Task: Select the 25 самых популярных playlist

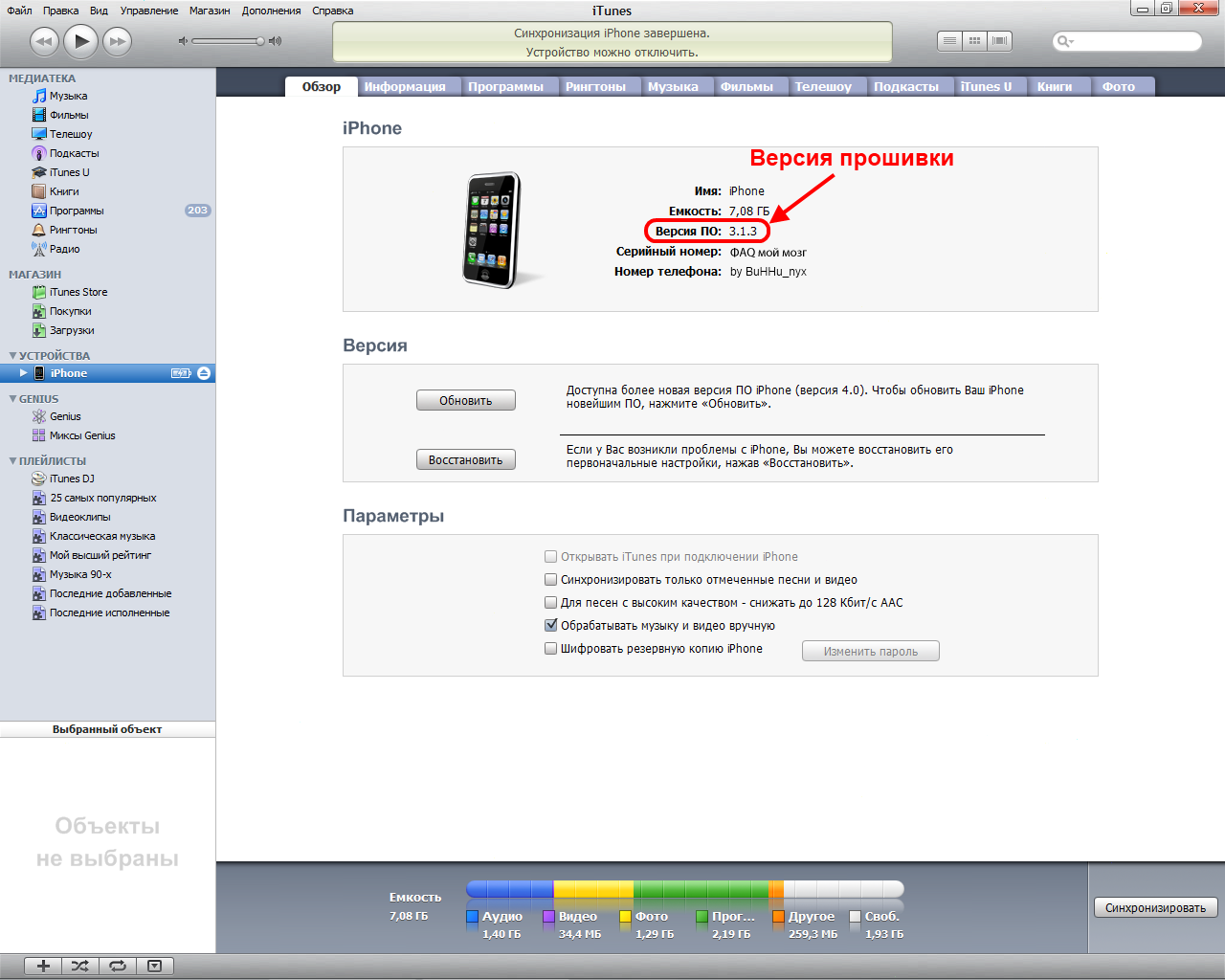Action: (x=103, y=498)
